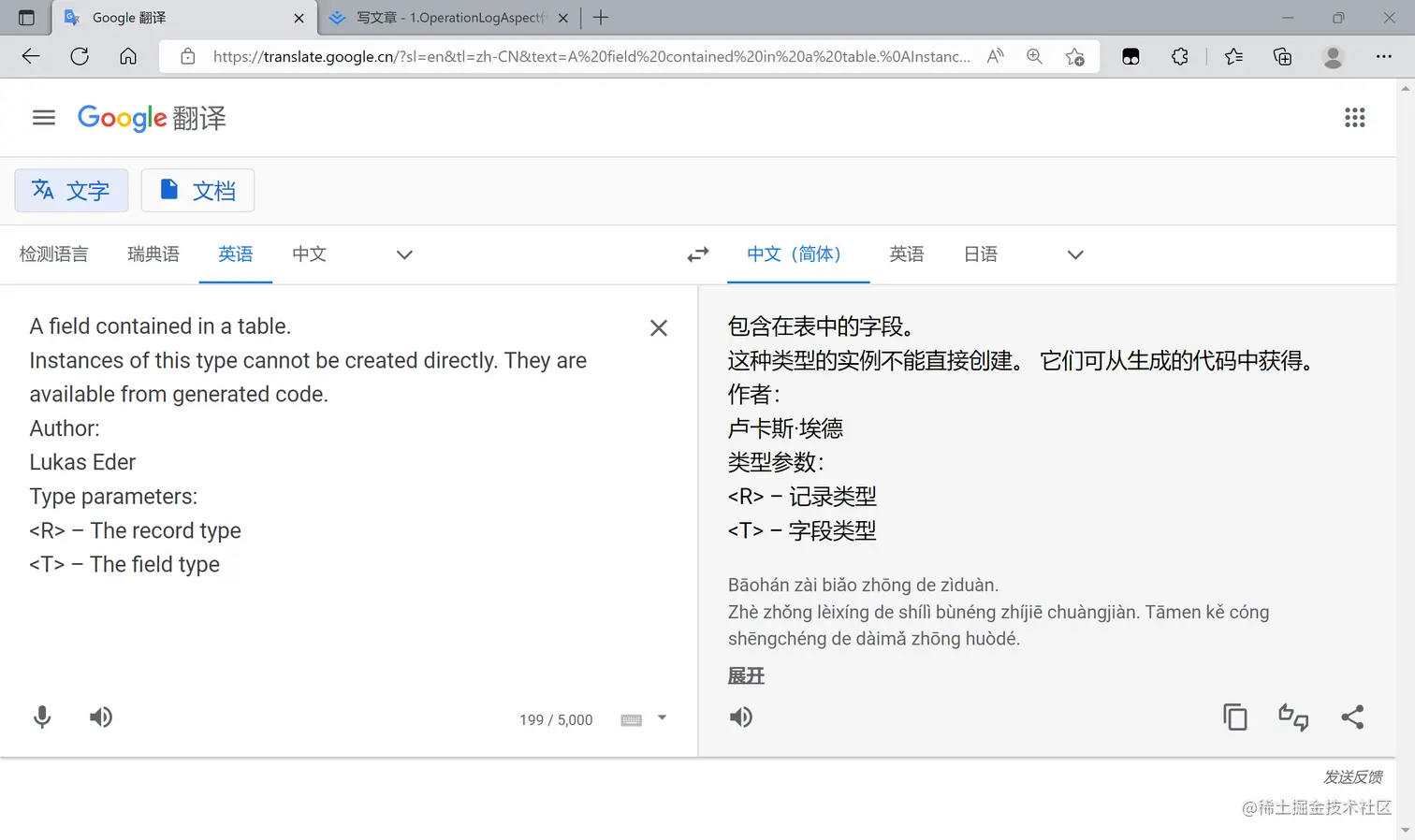Screen dimensions: 1415x840
Task: Go back in the browser
Action: tap(31, 56)
